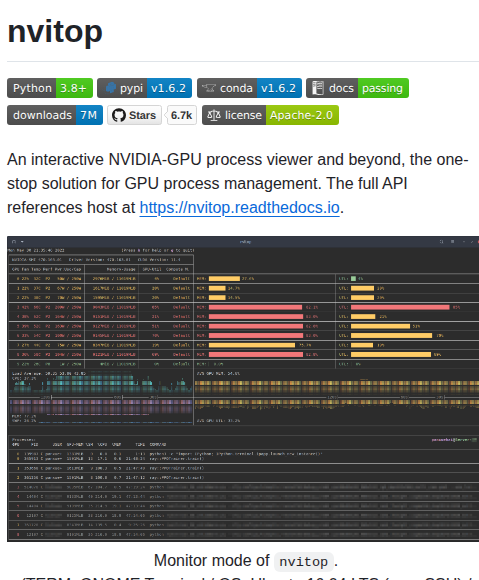Click the nvitop page heading
Viewport: 479px width, 580px height.
[x=55, y=32]
